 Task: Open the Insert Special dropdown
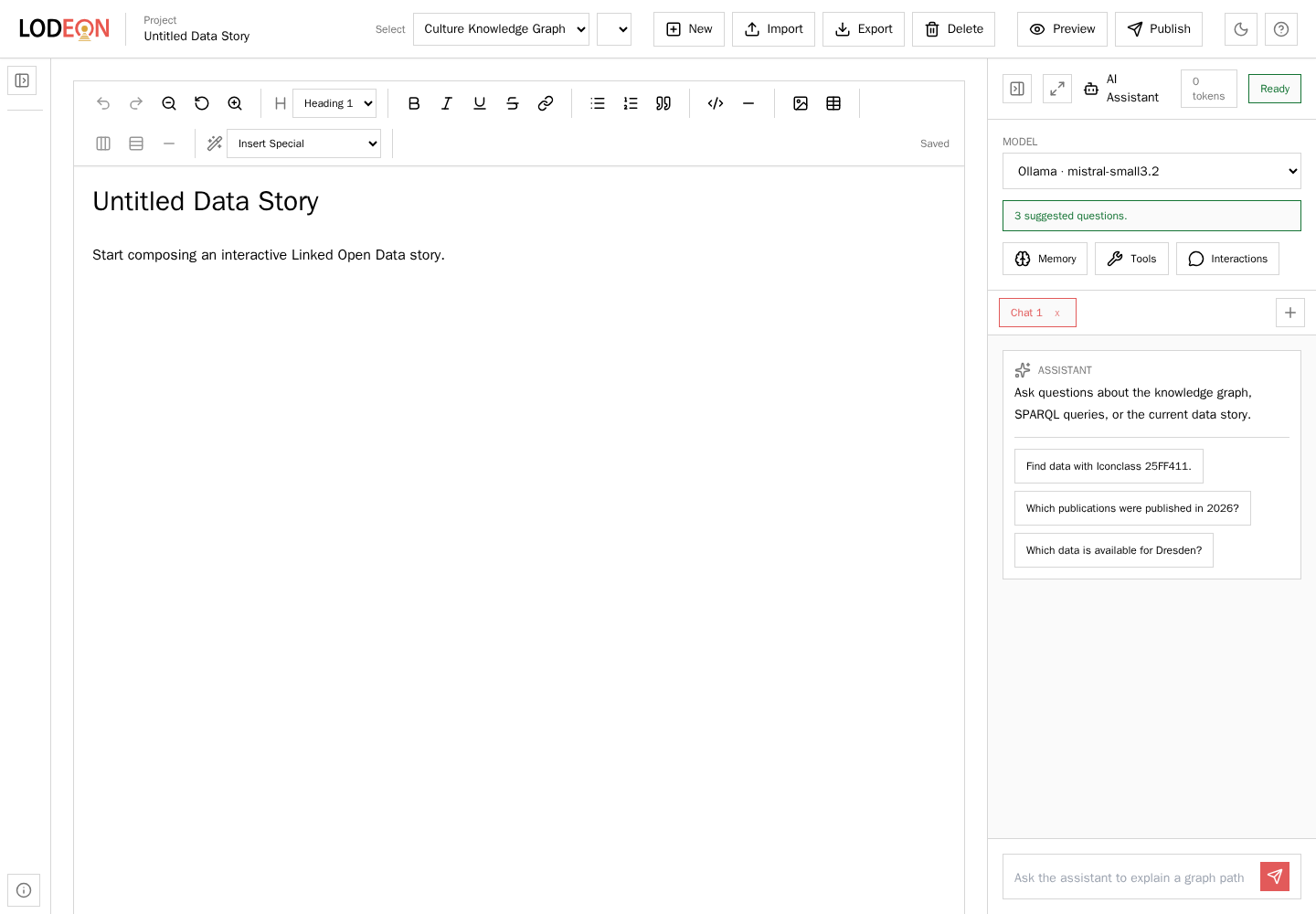(x=303, y=143)
